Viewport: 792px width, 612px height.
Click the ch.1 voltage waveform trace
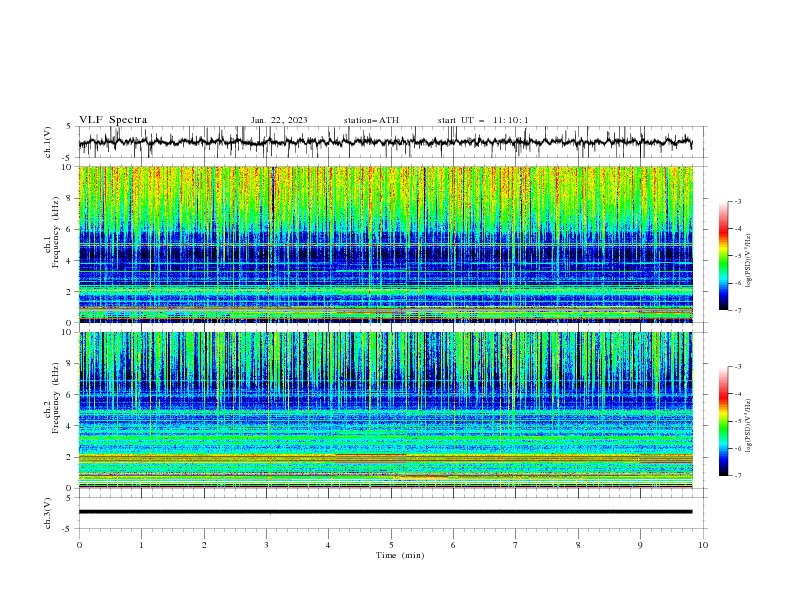tap(385, 142)
